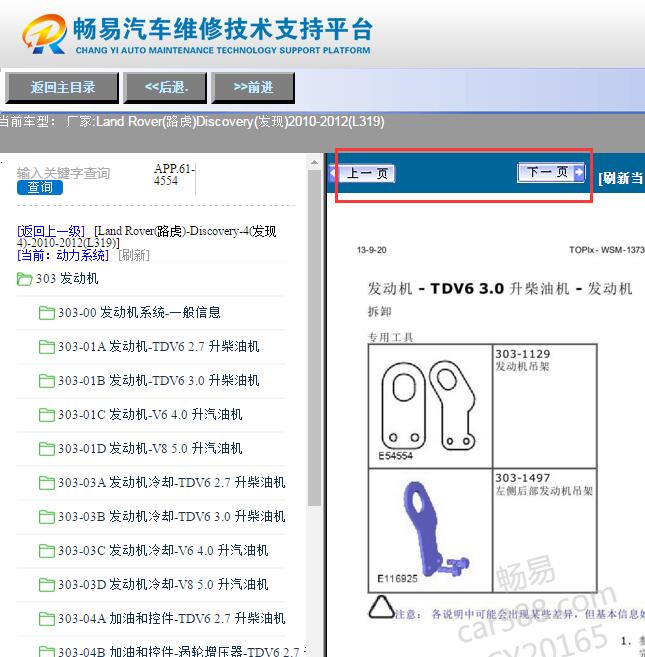The image size is (645, 657).
Task: Click the 刷新 link in the left panel
Action: pyautogui.click(x=134, y=255)
